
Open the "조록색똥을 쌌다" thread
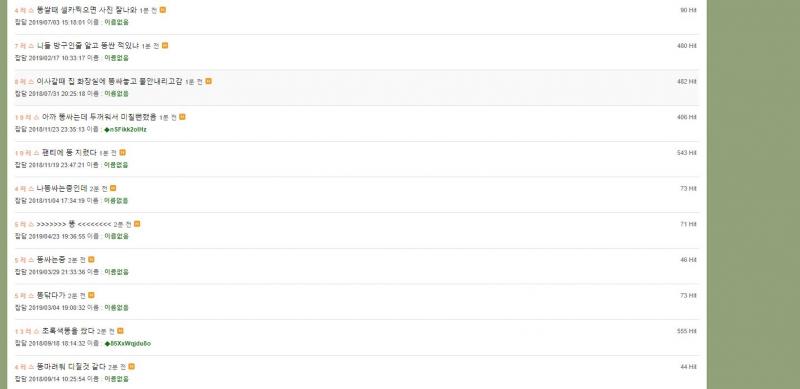pos(68,331)
